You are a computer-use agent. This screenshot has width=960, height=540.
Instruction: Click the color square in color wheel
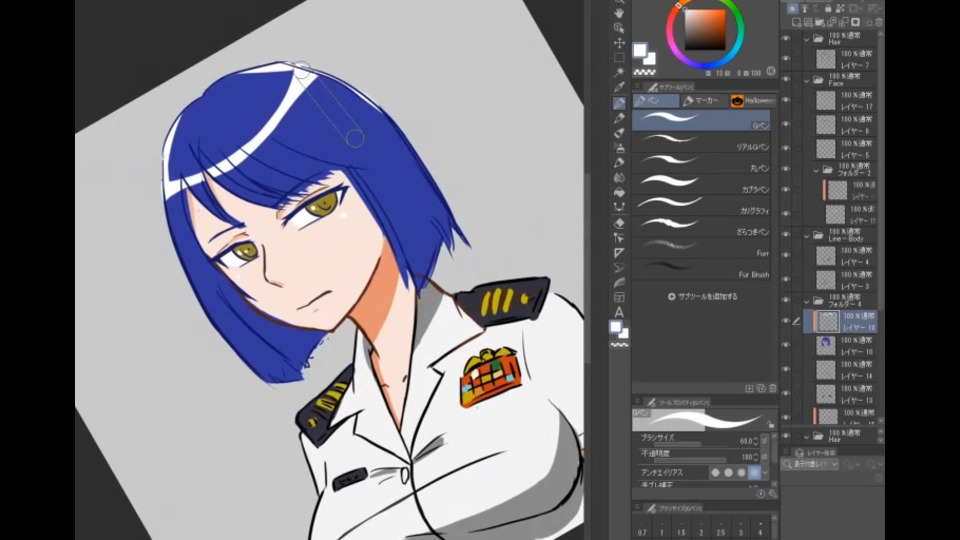point(705,30)
